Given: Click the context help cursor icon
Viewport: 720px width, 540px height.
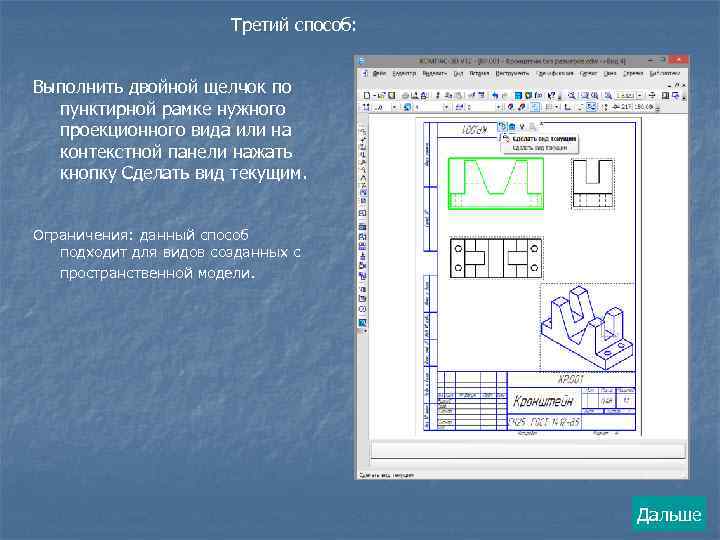Looking at the screenshot, I should pos(552,96).
